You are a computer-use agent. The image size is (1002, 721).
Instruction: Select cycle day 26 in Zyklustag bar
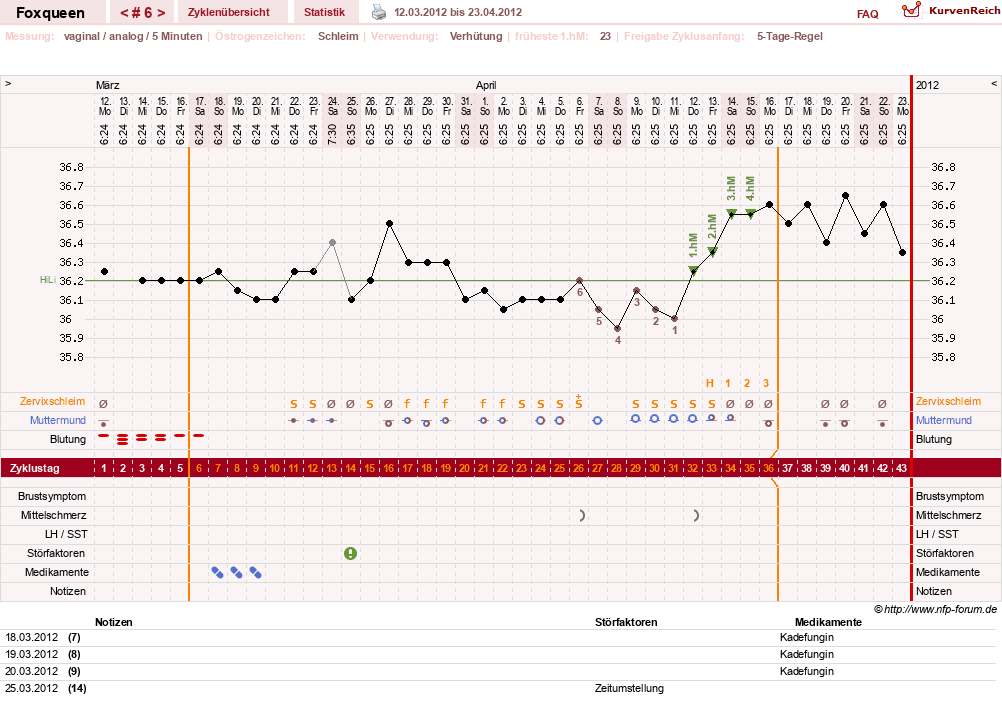[578, 468]
